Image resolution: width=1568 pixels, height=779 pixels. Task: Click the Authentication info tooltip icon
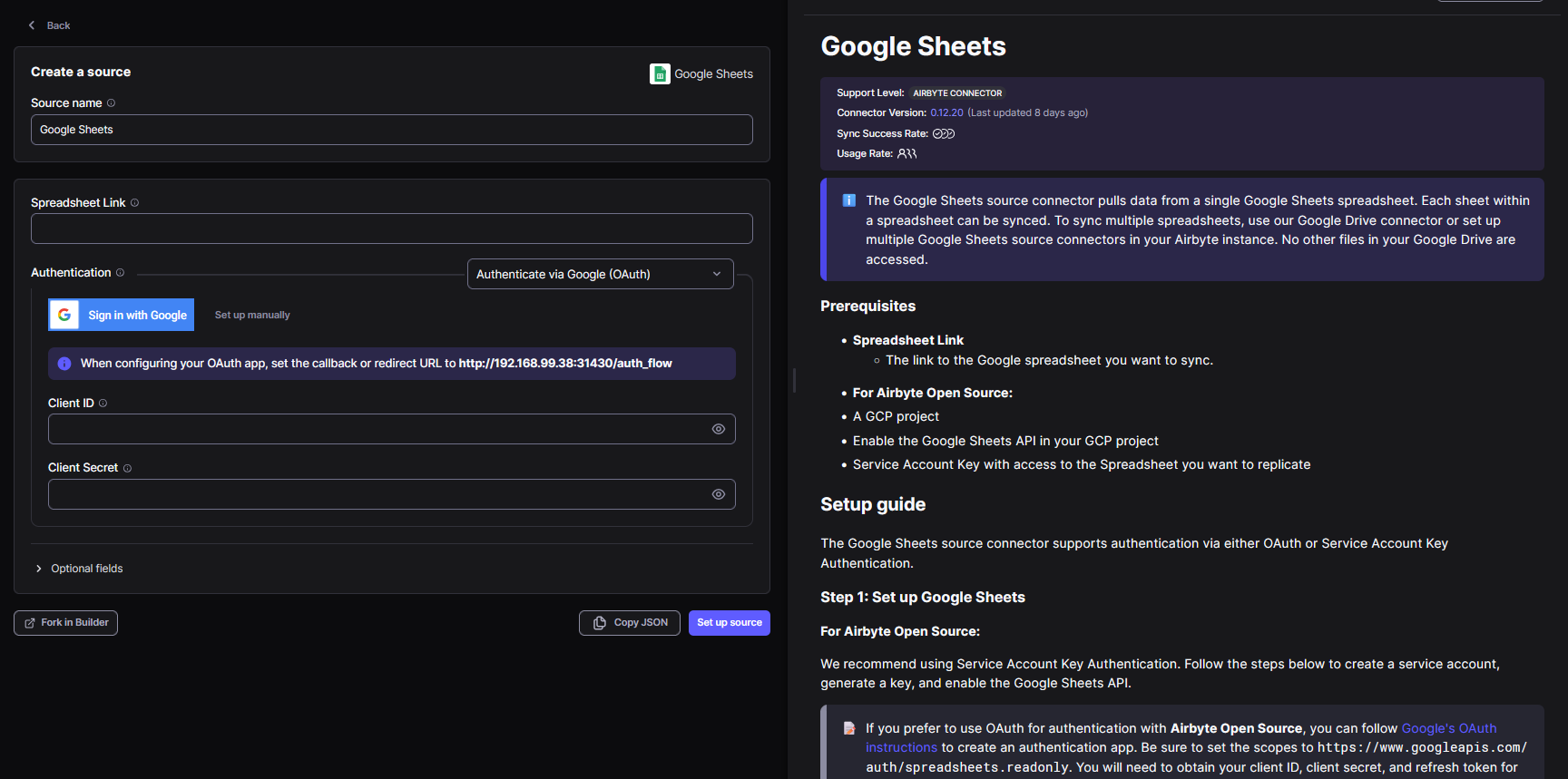[x=120, y=273]
